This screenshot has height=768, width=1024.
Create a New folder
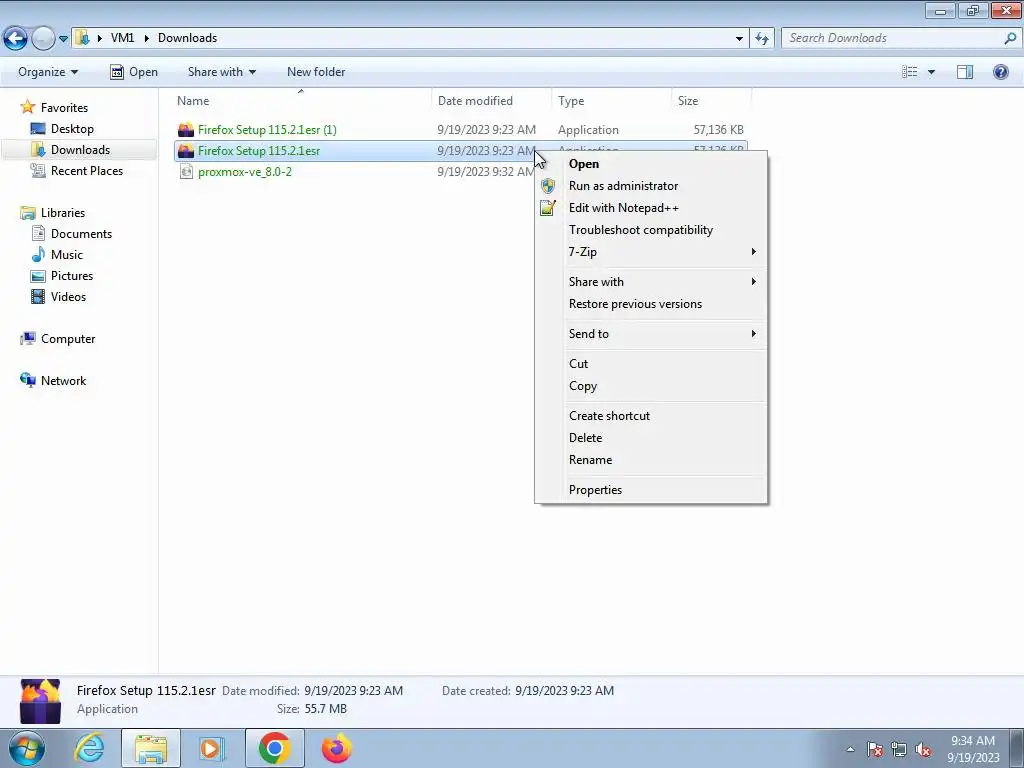pyautogui.click(x=316, y=72)
